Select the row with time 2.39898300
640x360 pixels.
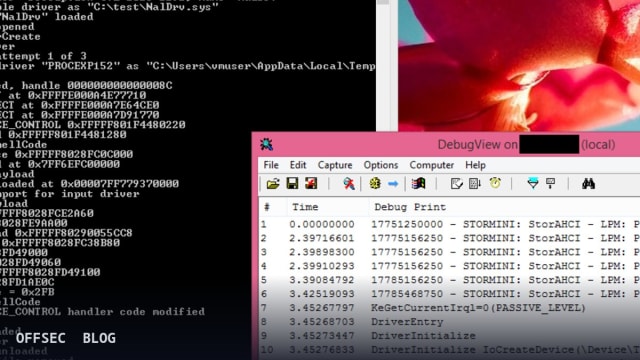449,252
